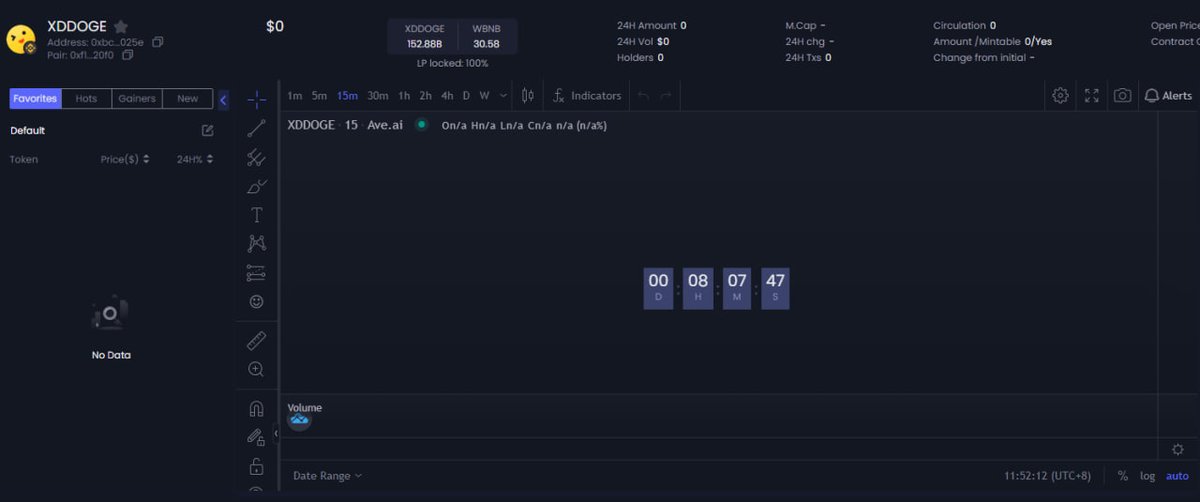Viewport: 1200px width, 502px height.
Task: Switch to Hots tab
Action: click(87, 98)
